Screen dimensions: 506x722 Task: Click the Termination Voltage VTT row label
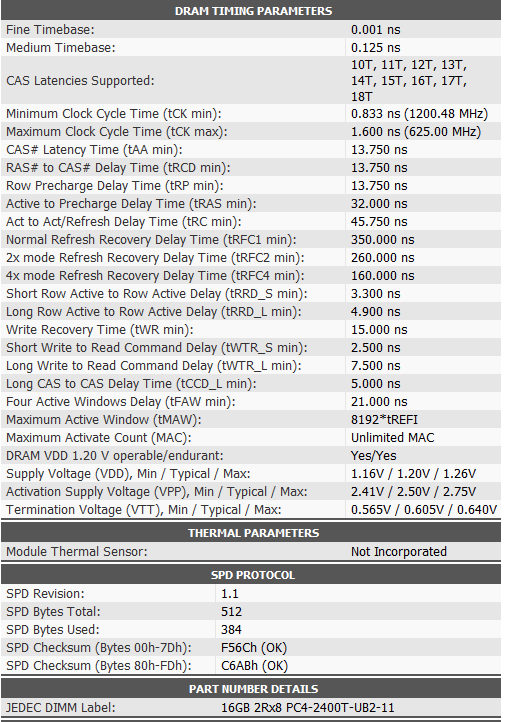[144, 510]
